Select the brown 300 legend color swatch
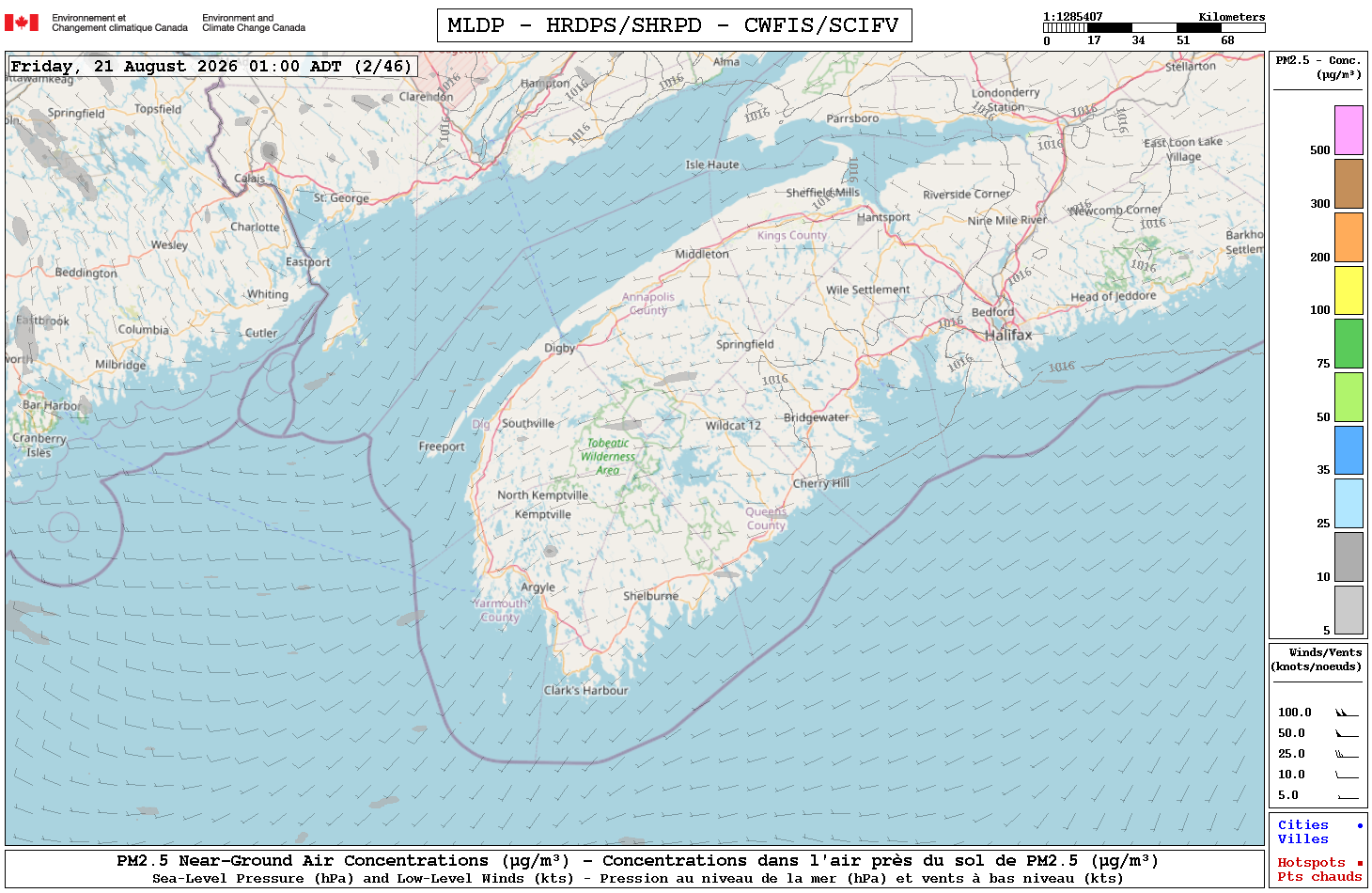 (1349, 183)
